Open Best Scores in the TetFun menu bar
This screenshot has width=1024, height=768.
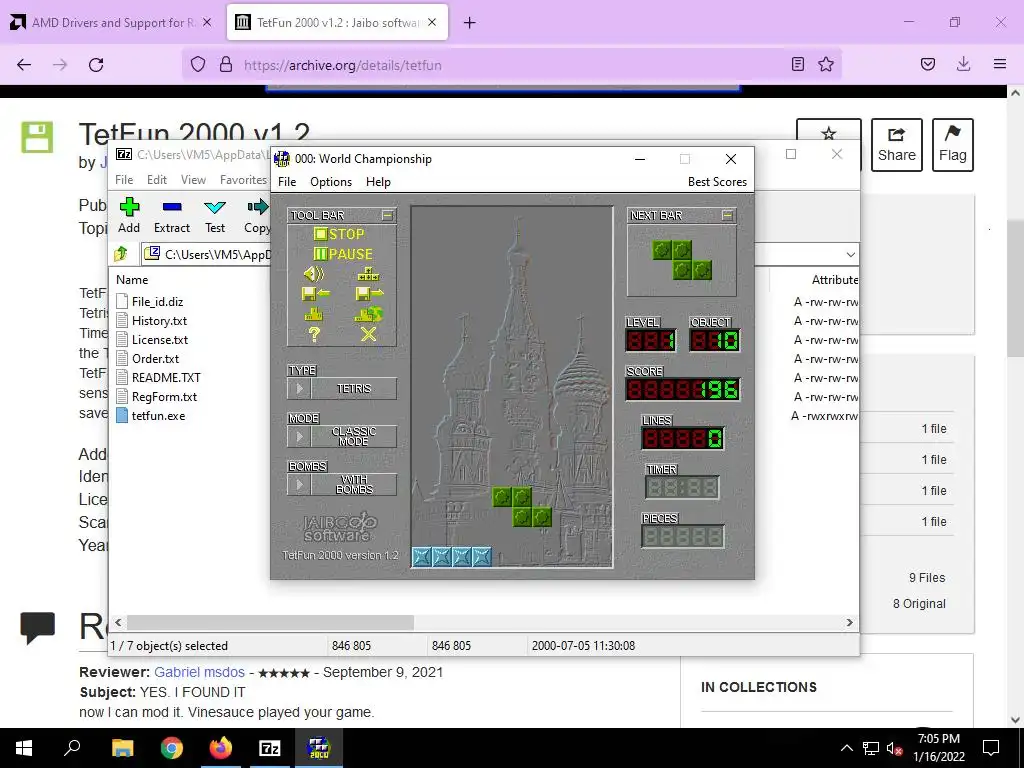pos(717,182)
